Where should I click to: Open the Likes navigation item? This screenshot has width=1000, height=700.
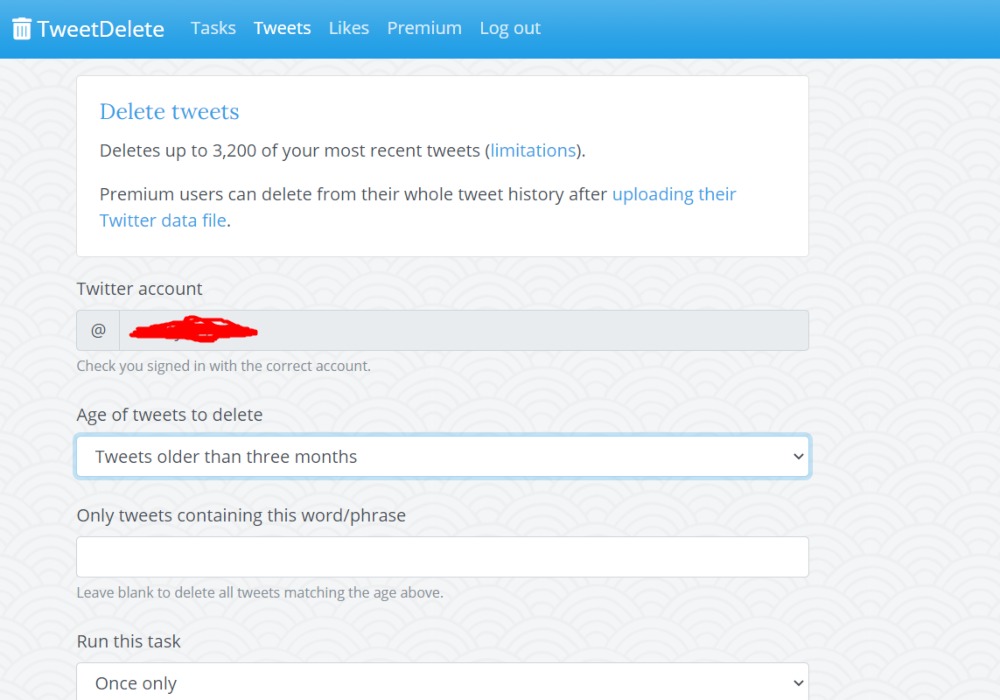[349, 28]
